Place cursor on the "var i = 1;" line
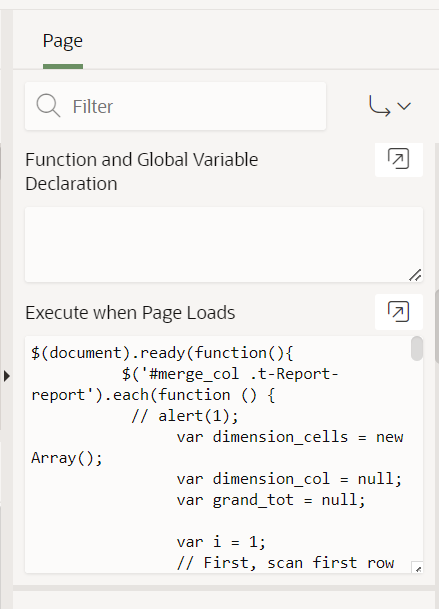Viewport: 439px width, 609px height. pyautogui.click(x=221, y=542)
